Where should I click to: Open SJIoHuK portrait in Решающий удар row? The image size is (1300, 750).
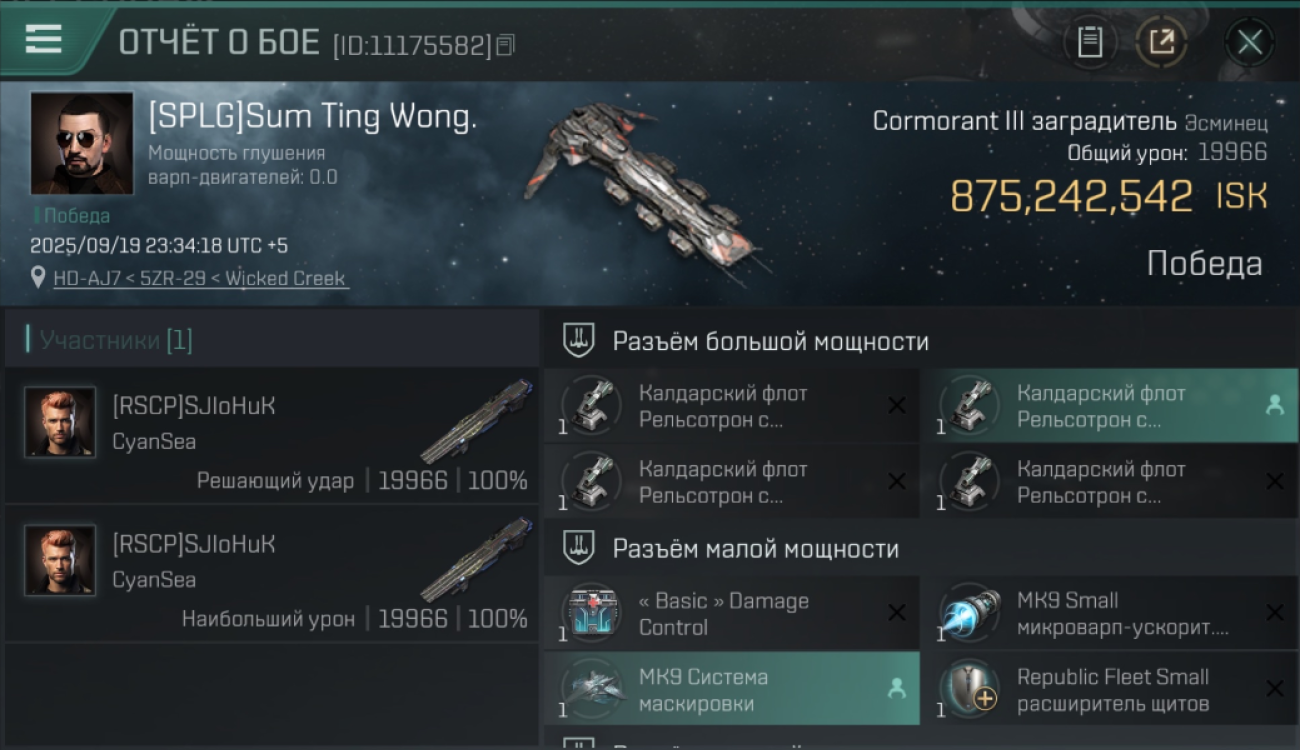[x=60, y=421]
